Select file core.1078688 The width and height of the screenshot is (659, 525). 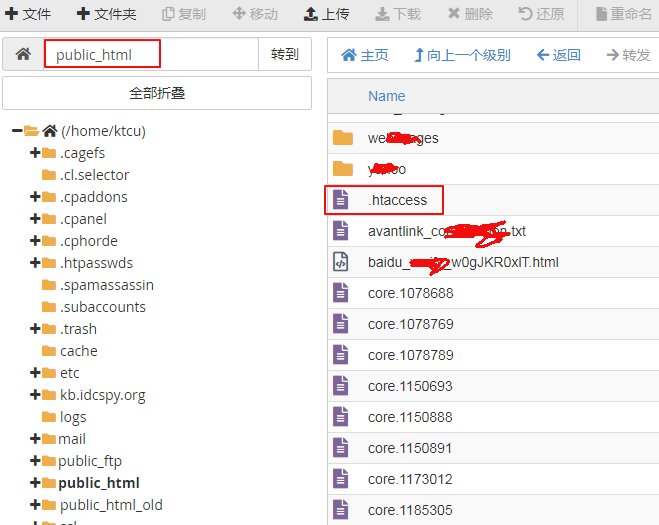(411, 293)
